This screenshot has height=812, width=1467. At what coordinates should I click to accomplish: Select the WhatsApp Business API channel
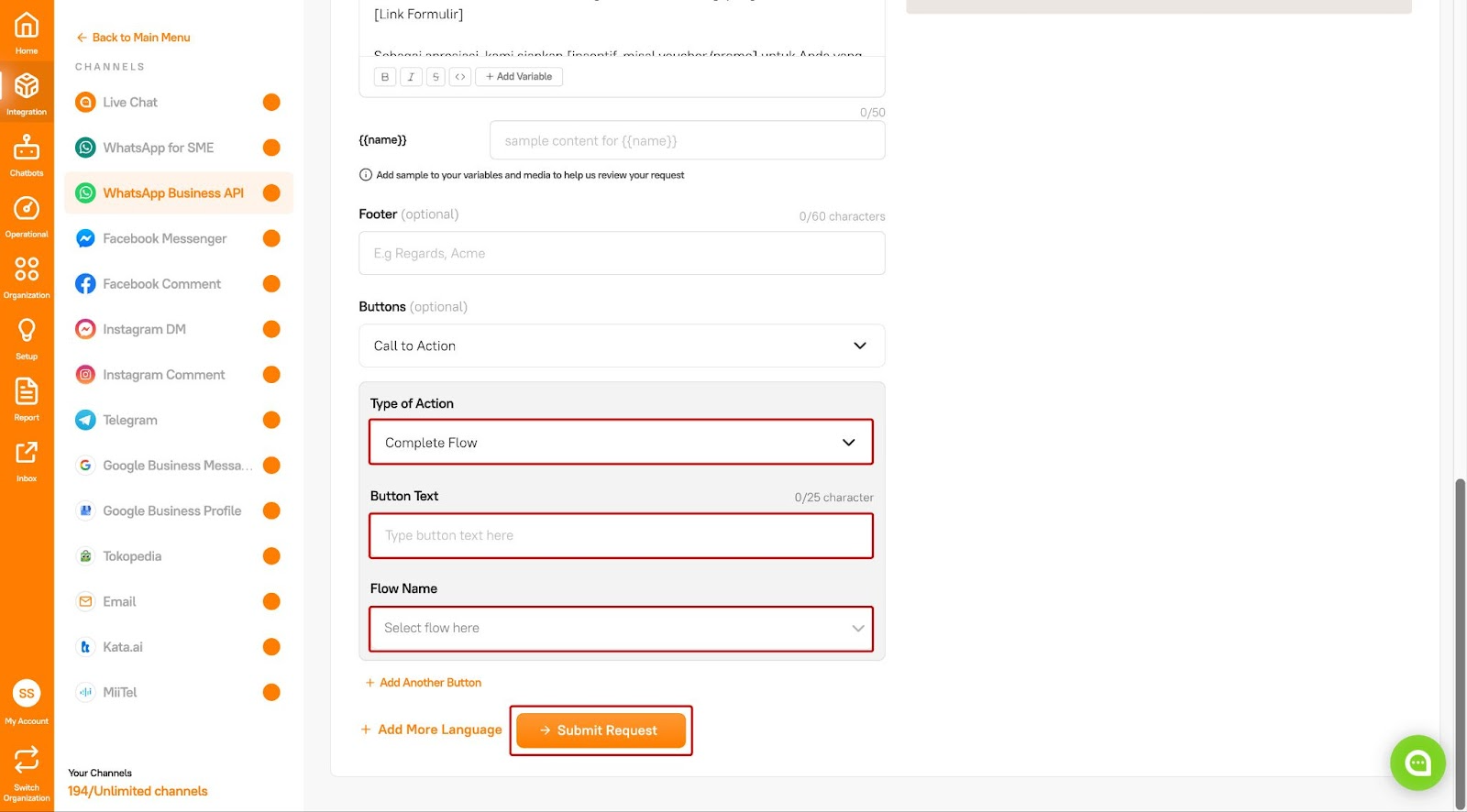[179, 193]
